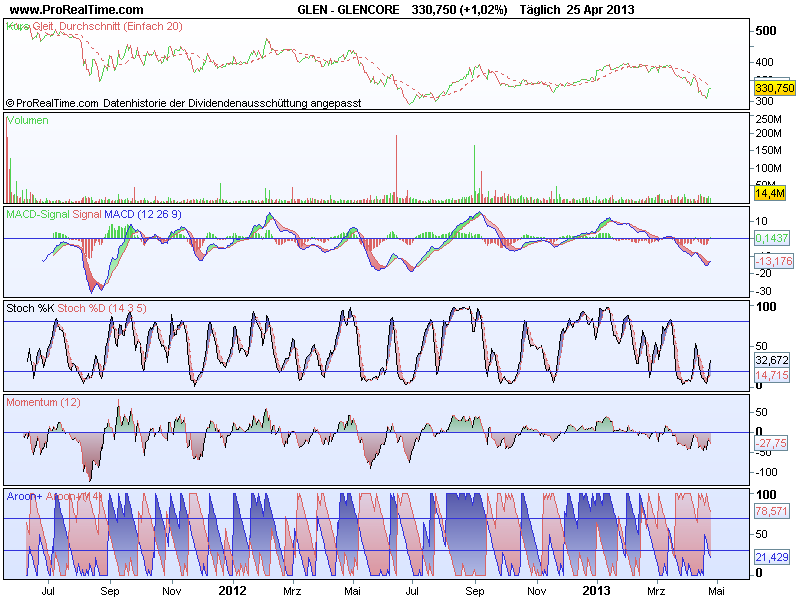Click the 2012 year label on time axis
The width and height of the screenshot is (800, 600).
pos(233,591)
